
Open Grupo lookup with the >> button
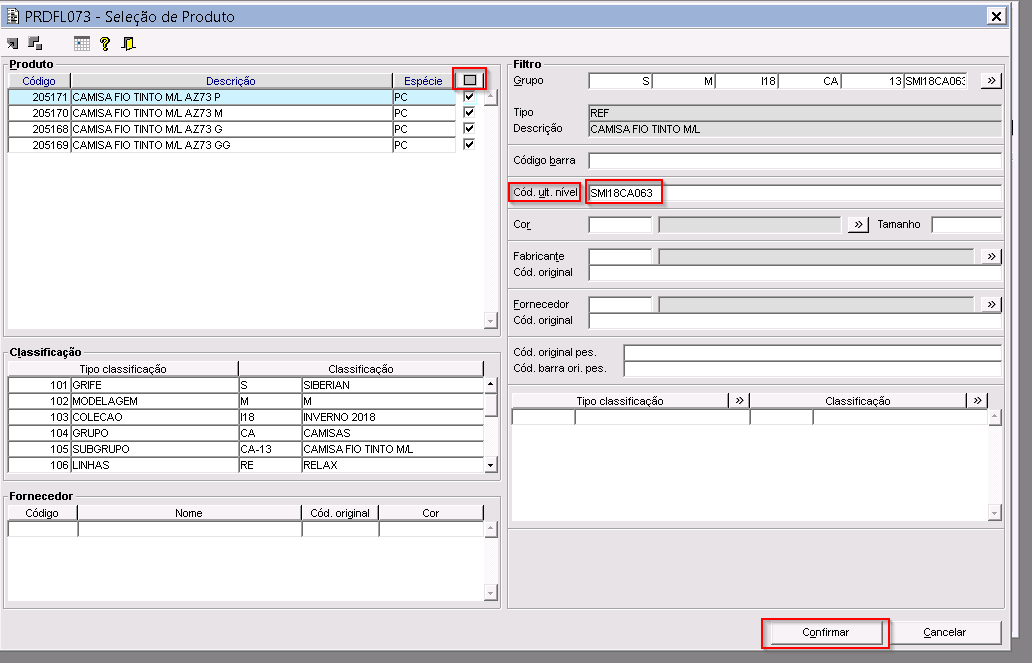[991, 80]
